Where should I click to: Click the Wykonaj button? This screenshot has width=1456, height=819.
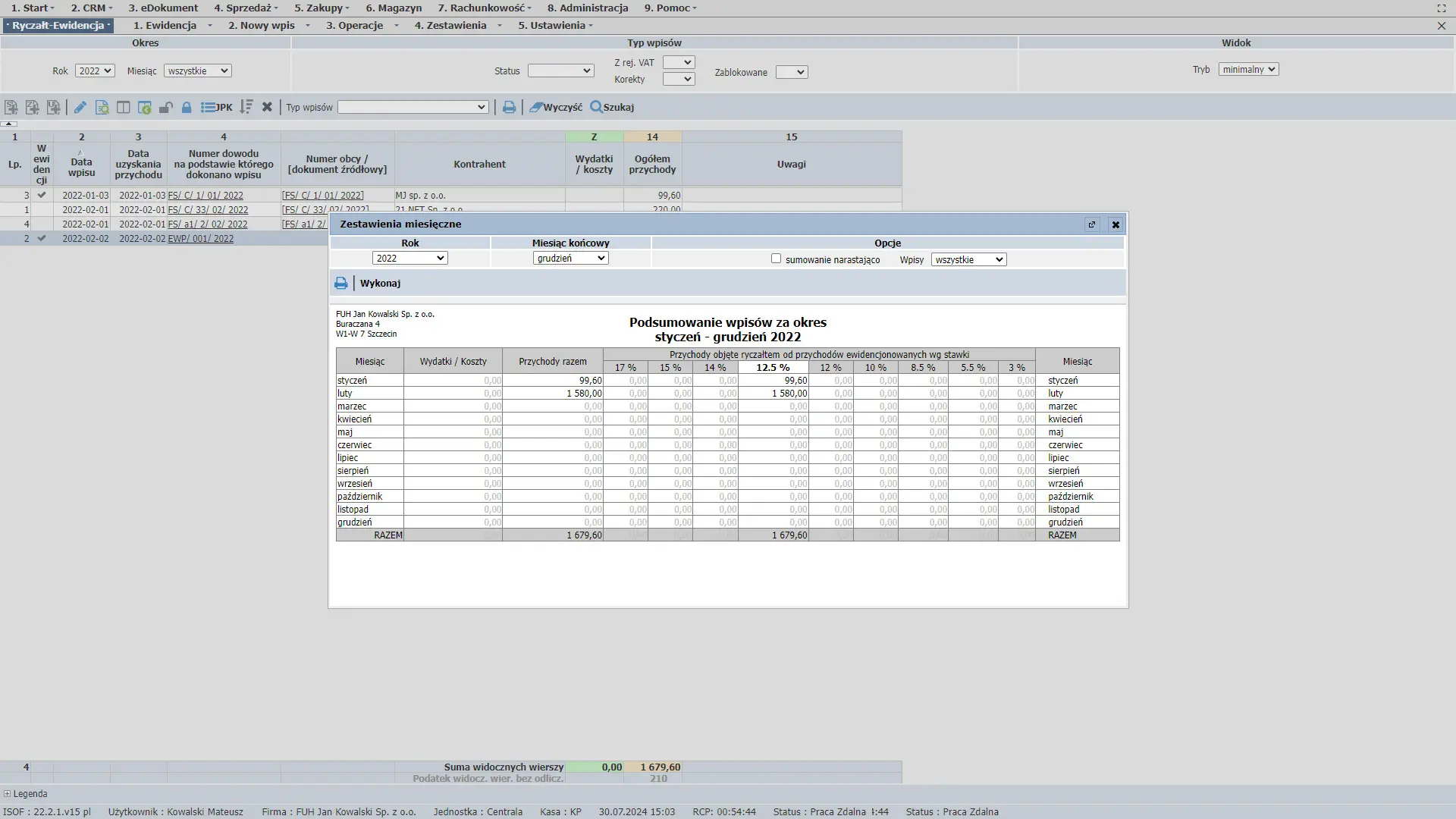[x=380, y=283]
